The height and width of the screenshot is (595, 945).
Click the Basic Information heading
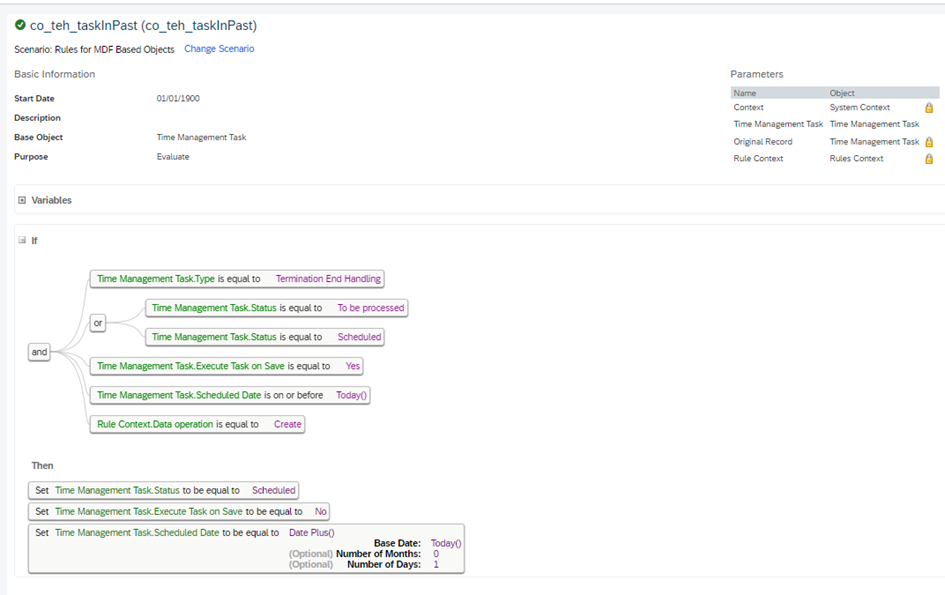[55, 74]
